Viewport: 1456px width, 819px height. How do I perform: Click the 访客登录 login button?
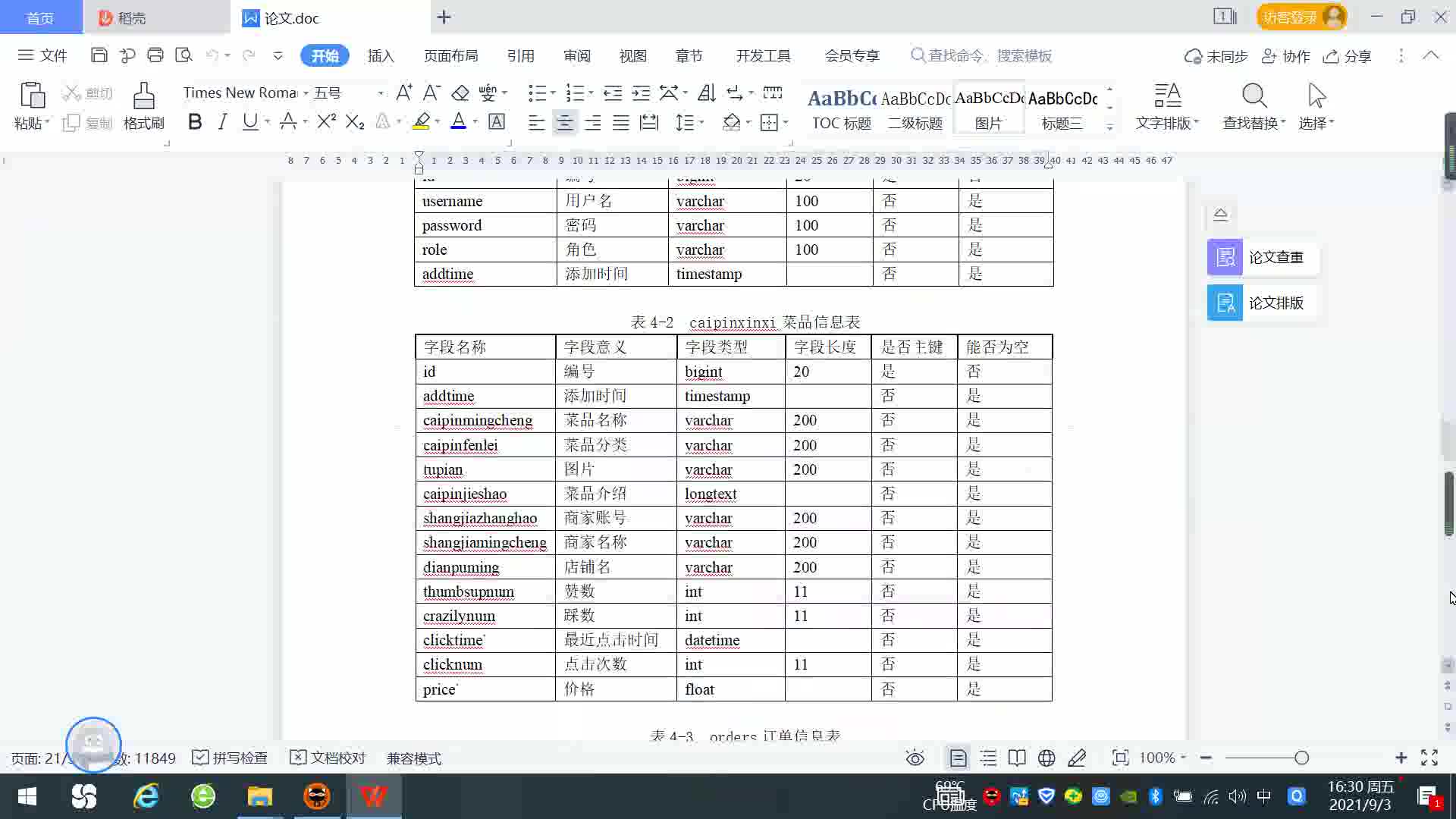(1301, 17)
